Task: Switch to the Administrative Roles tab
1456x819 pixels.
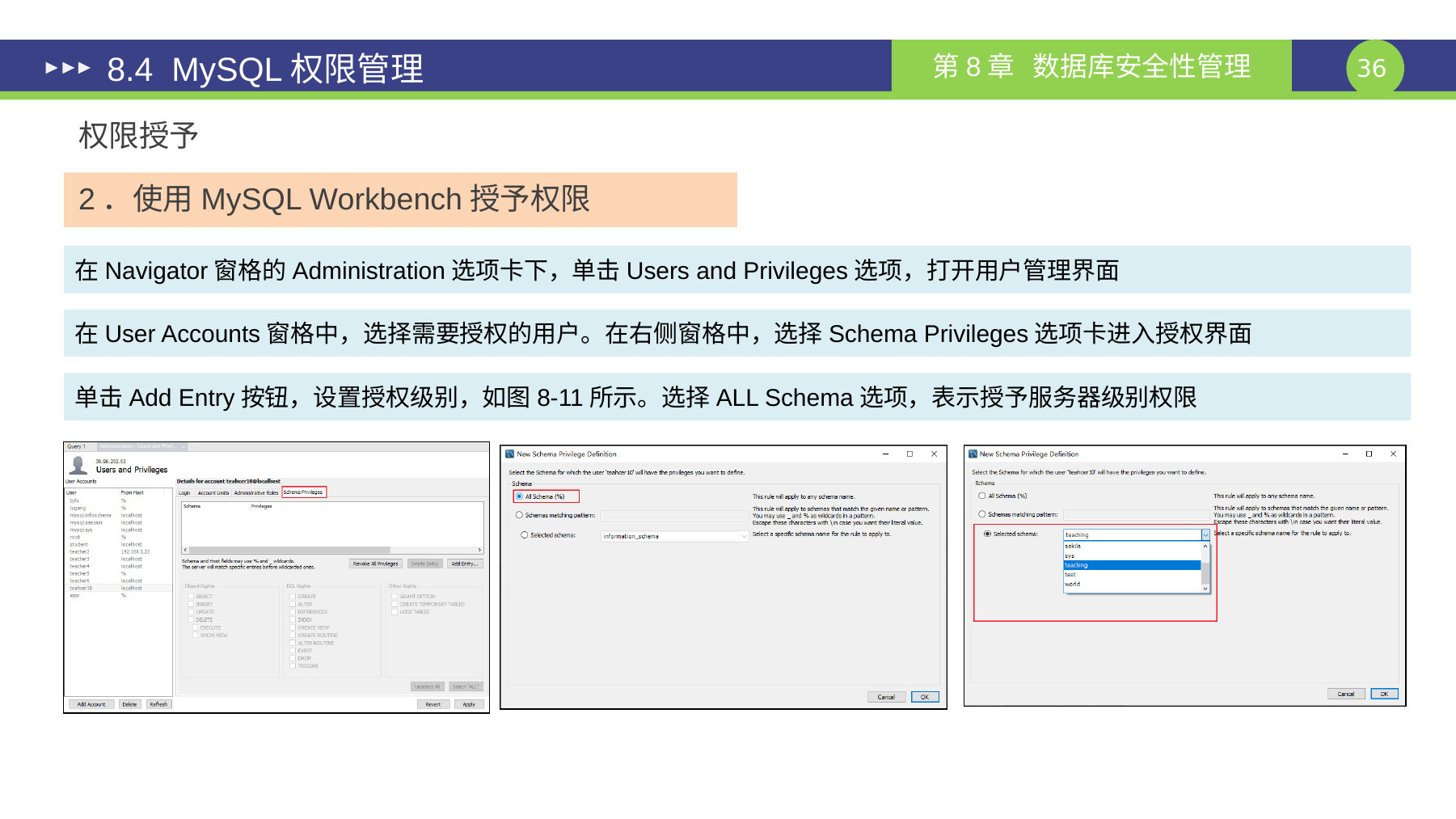Action: pyautogui.click(x=256, y=492)
